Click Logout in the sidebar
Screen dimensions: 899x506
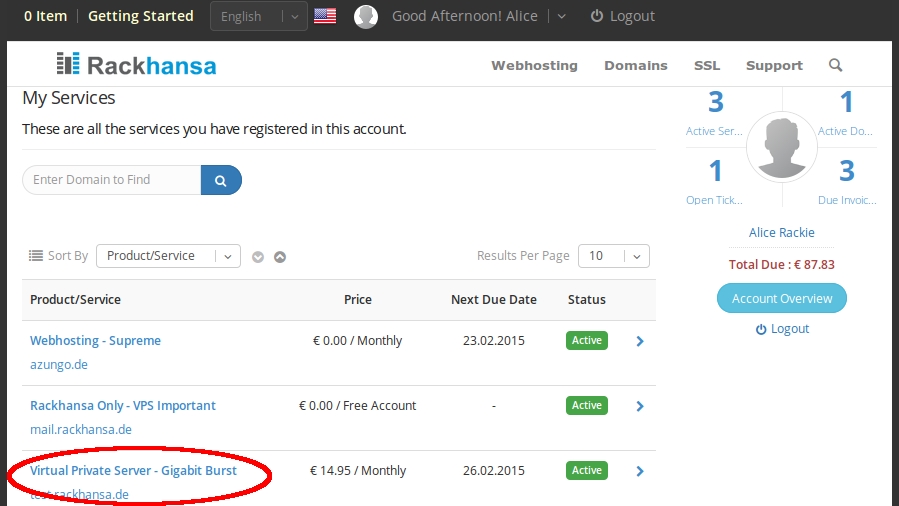pyautogui.click(x=782, y=329)
